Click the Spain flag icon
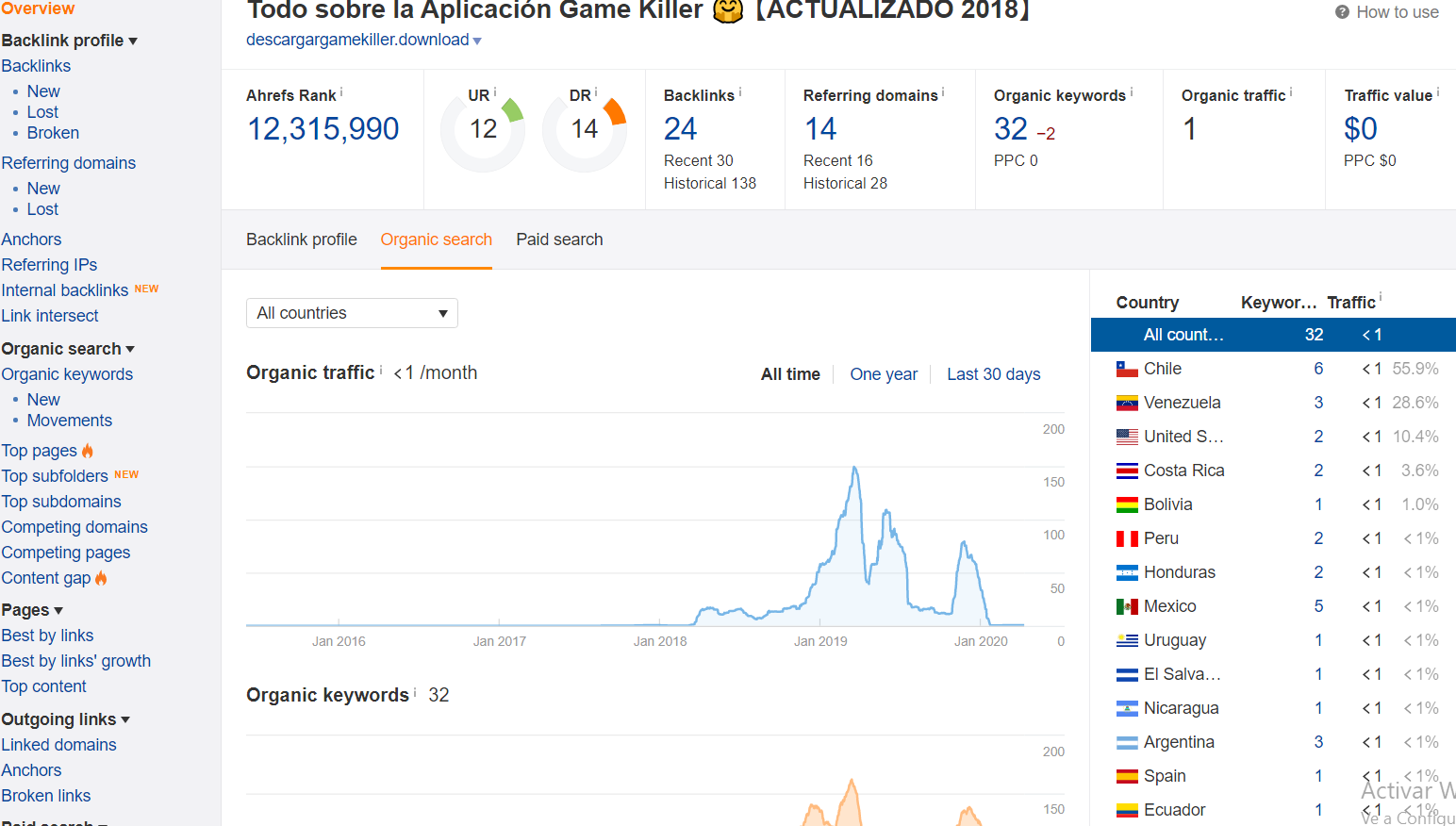This screenshot has height=826, width=1456. [1127, 776]
